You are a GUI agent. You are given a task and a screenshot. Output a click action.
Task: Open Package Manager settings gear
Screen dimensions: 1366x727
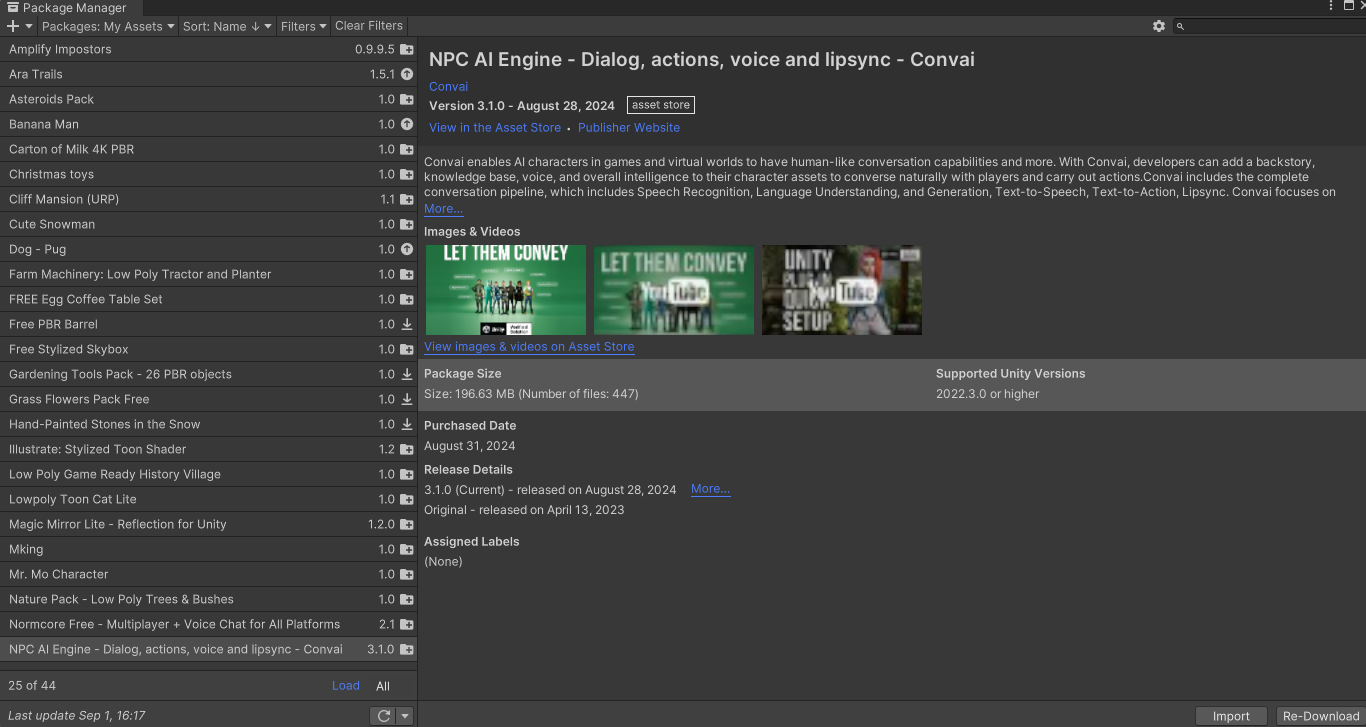coord(1159,26)
